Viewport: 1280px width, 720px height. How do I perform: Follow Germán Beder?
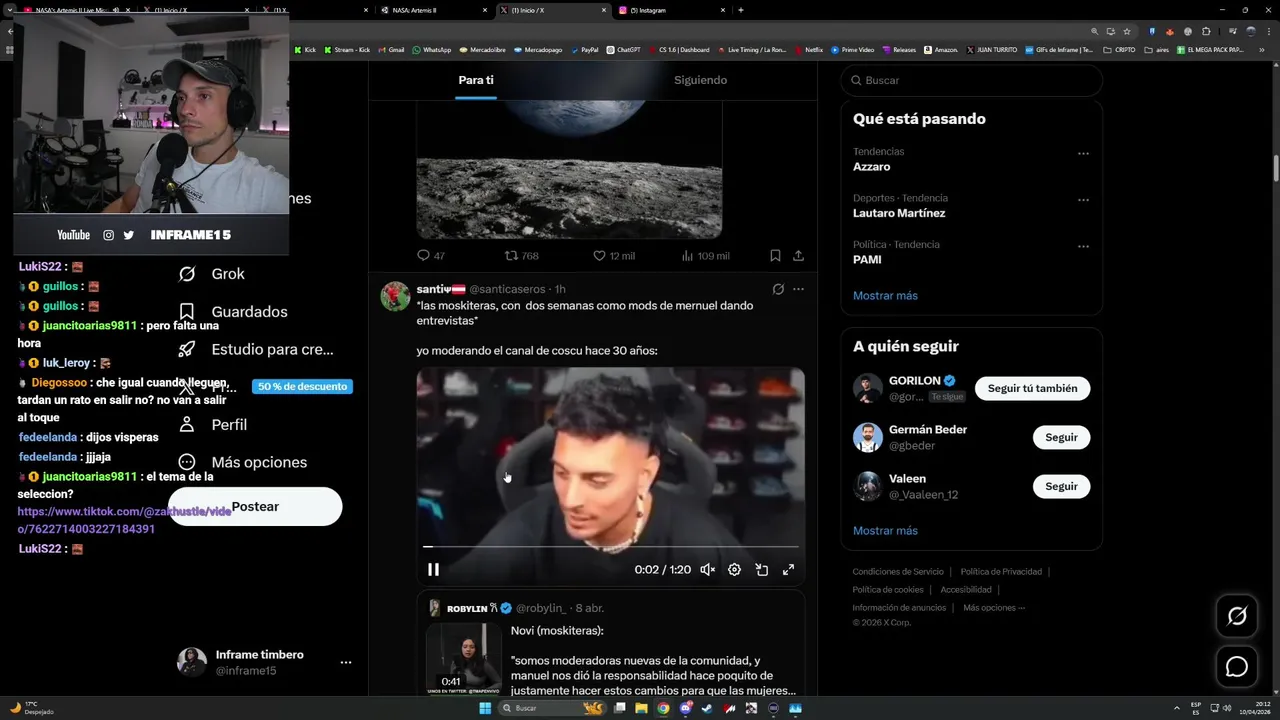1061,437
